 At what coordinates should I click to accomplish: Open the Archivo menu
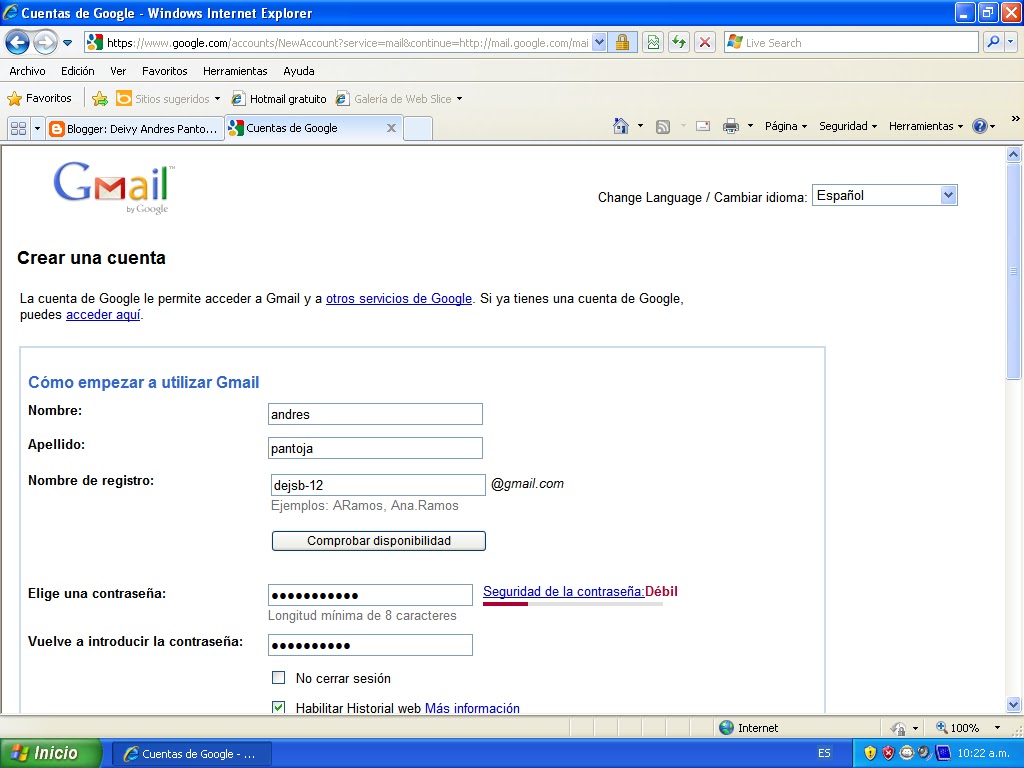point(27,71)
